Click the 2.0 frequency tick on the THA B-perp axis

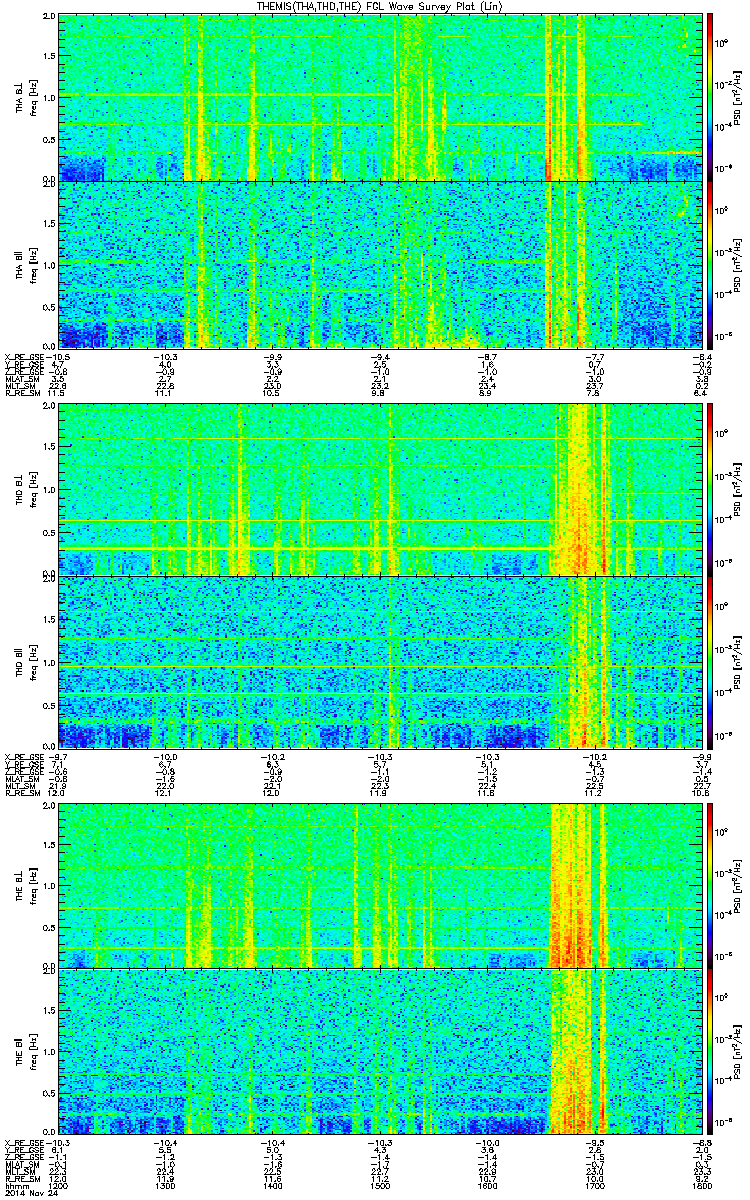(x=50, y=17)
